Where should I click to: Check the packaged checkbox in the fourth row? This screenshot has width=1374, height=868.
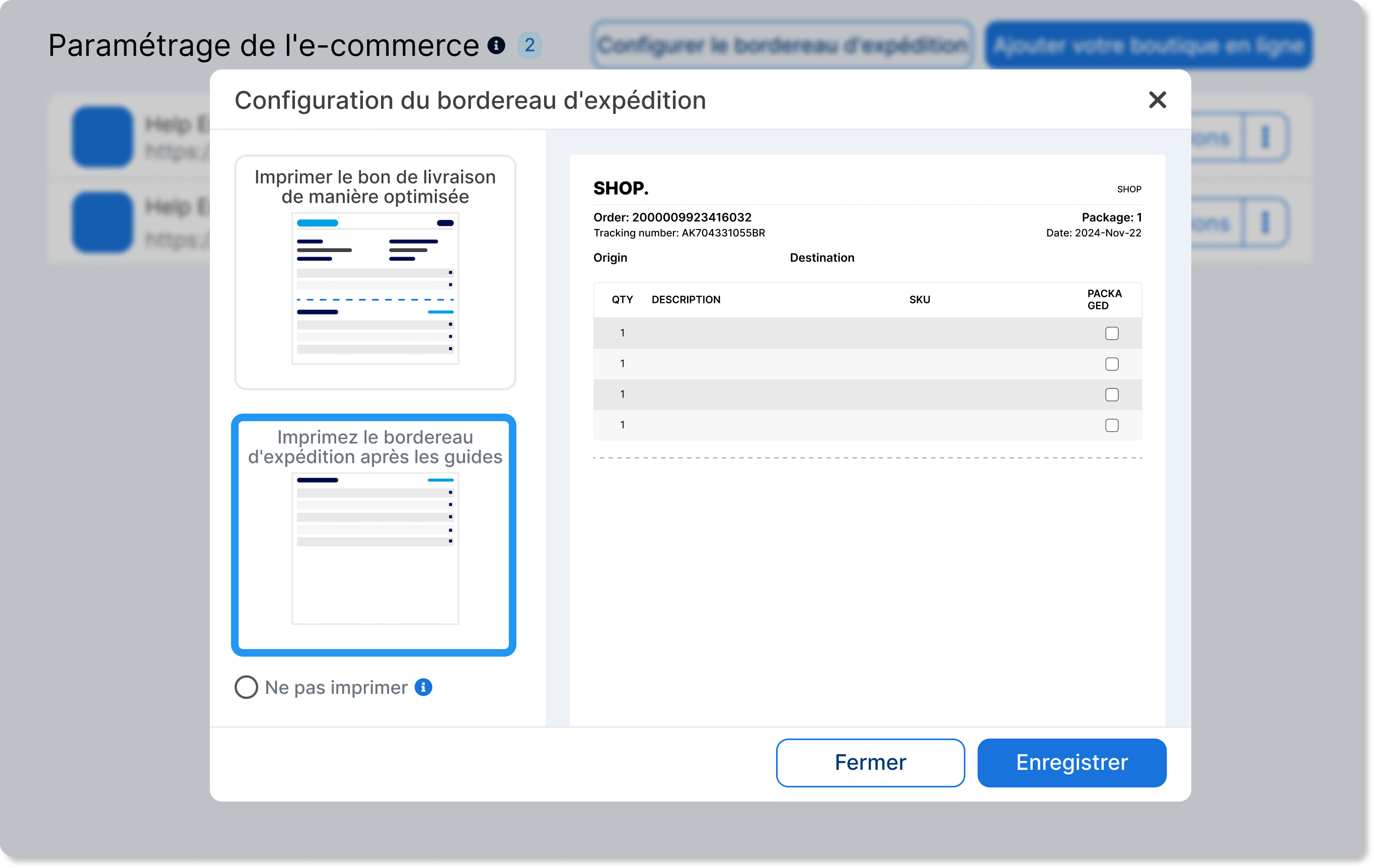pos(1111,425)
